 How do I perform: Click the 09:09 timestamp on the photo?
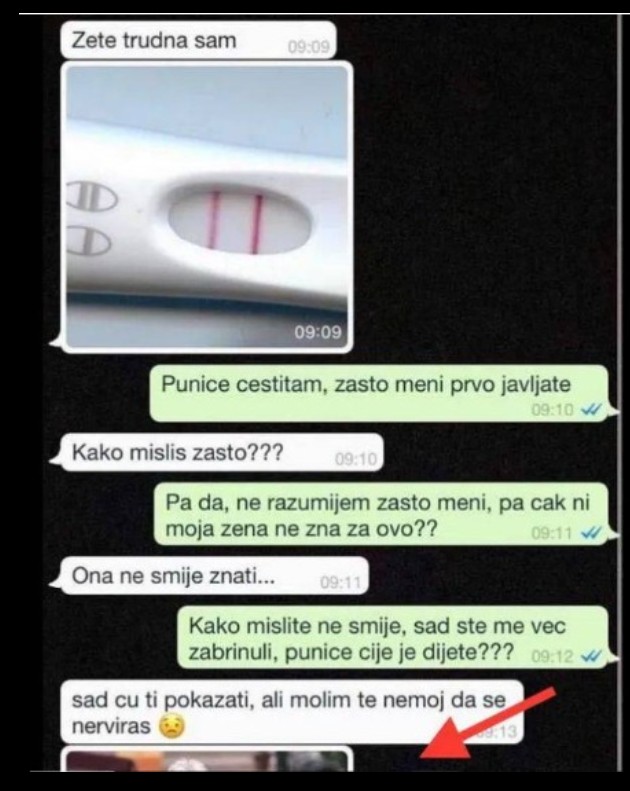318,332
